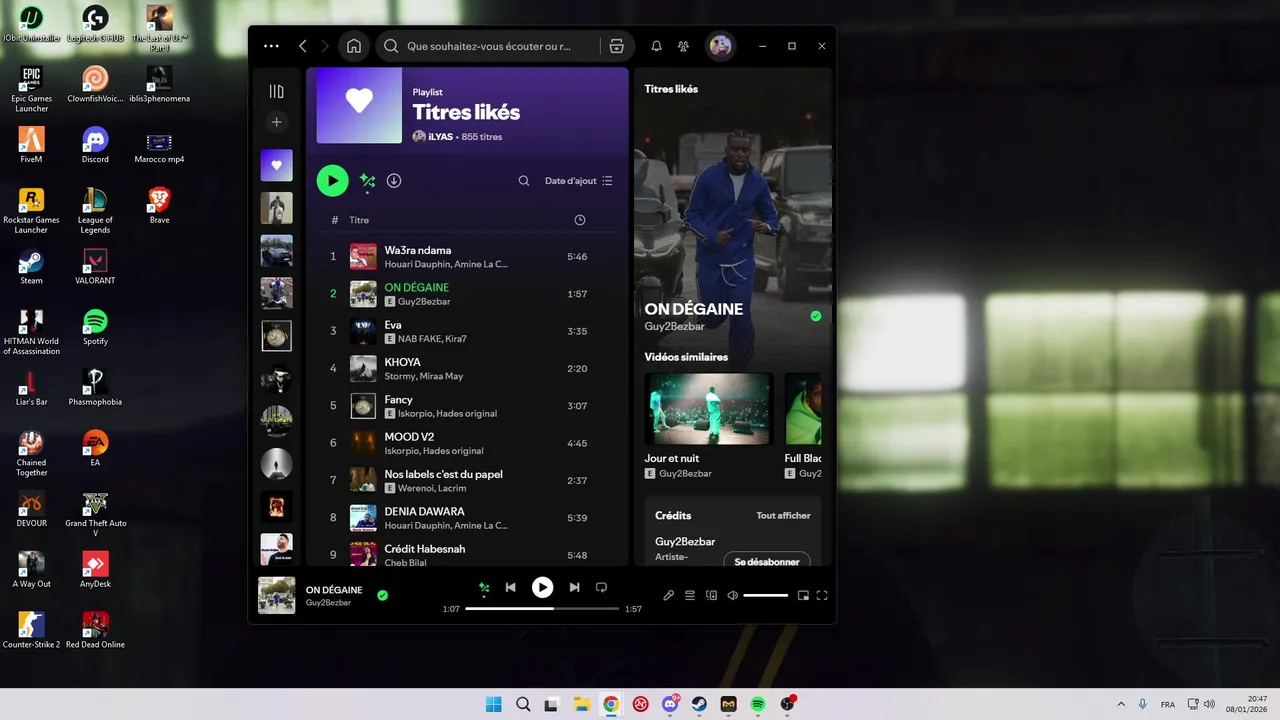Open Windows Start menu
The image size is (1280, 720).
[x=493, y=704]
